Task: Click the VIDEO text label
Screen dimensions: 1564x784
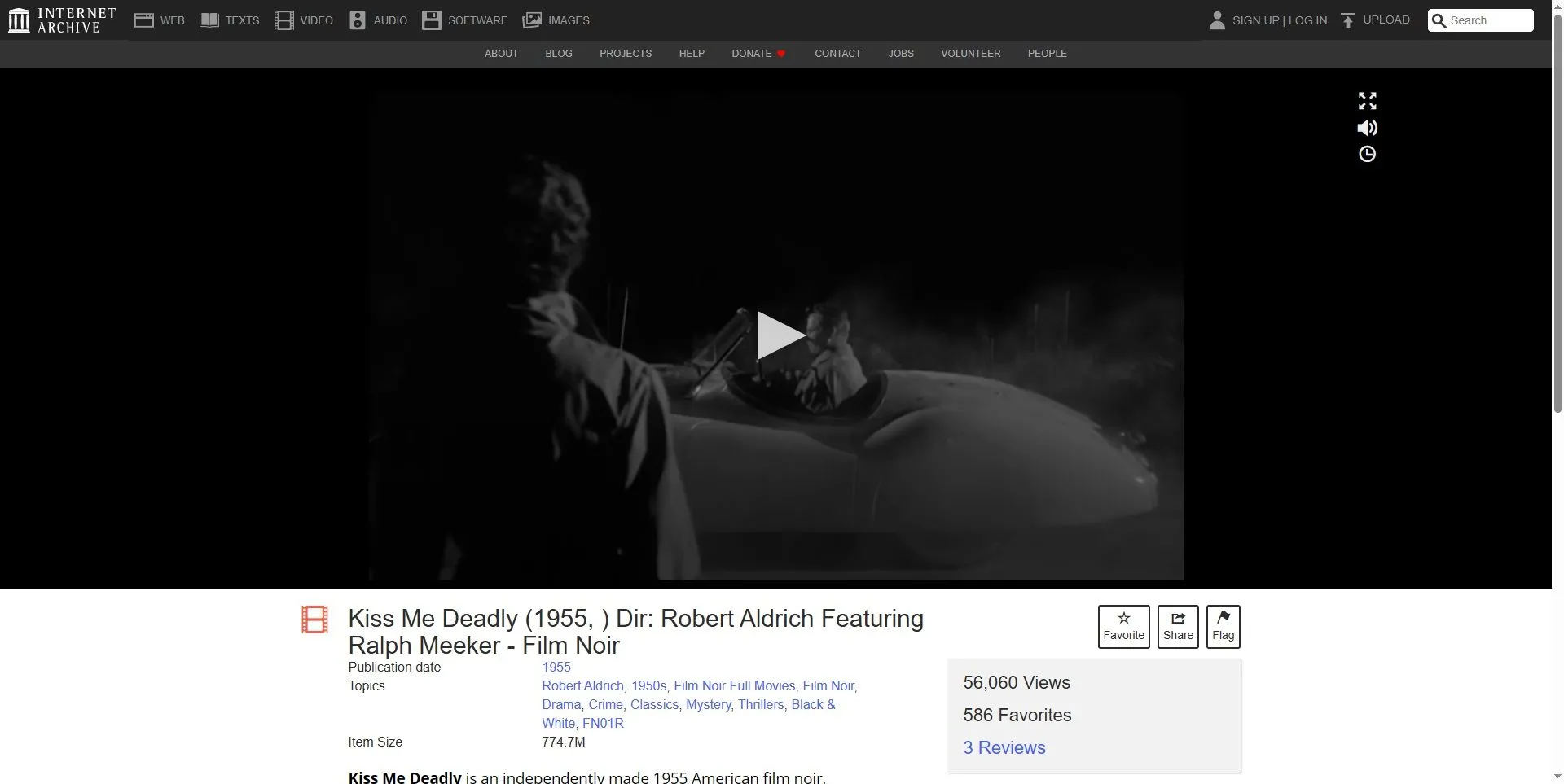Action: (x=316, y=20)
